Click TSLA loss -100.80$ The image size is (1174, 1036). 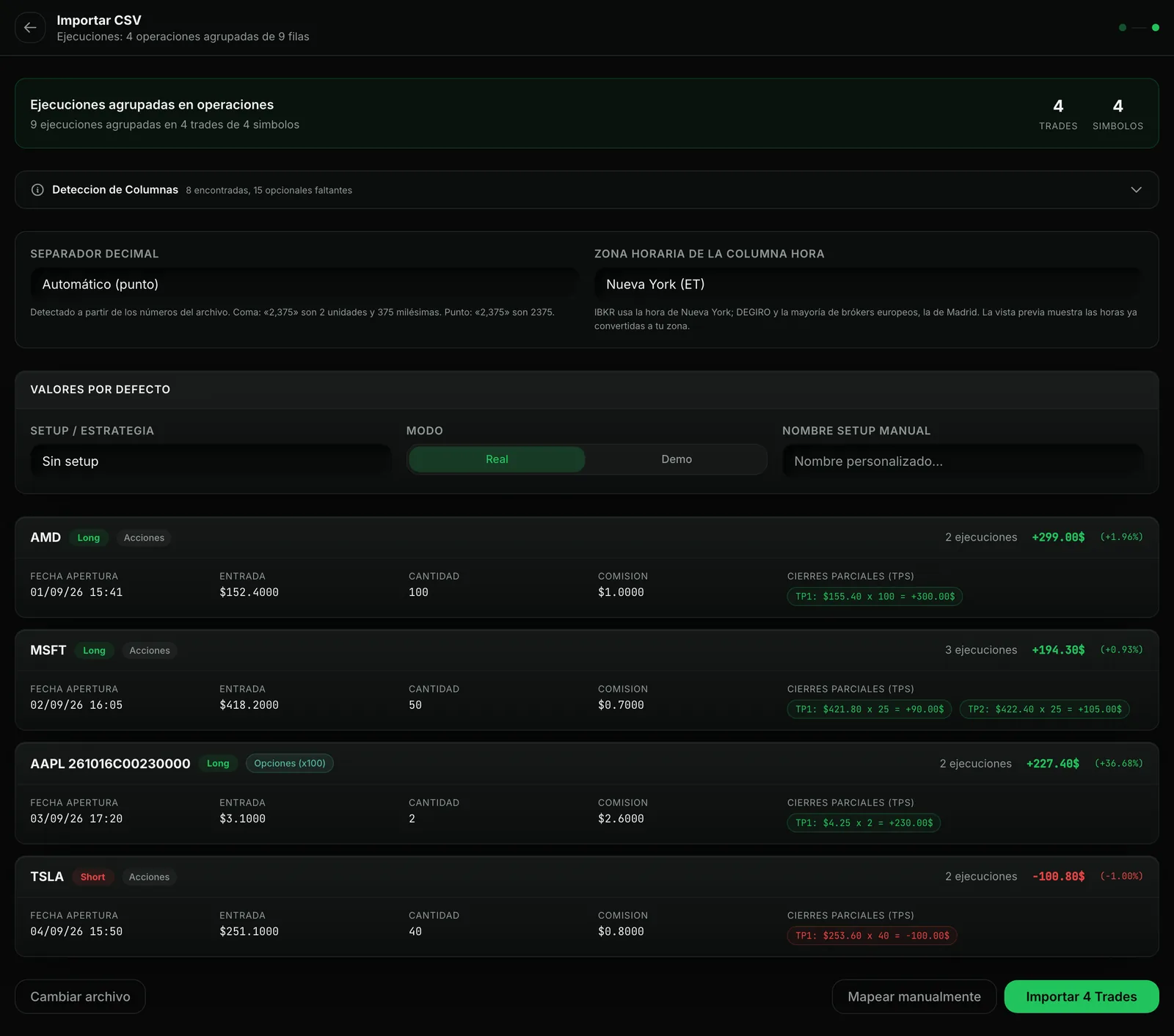1058,876
